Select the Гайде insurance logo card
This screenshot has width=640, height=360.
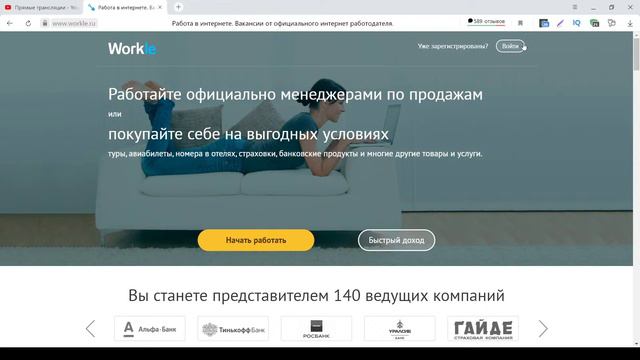click(x=483, y=329)
